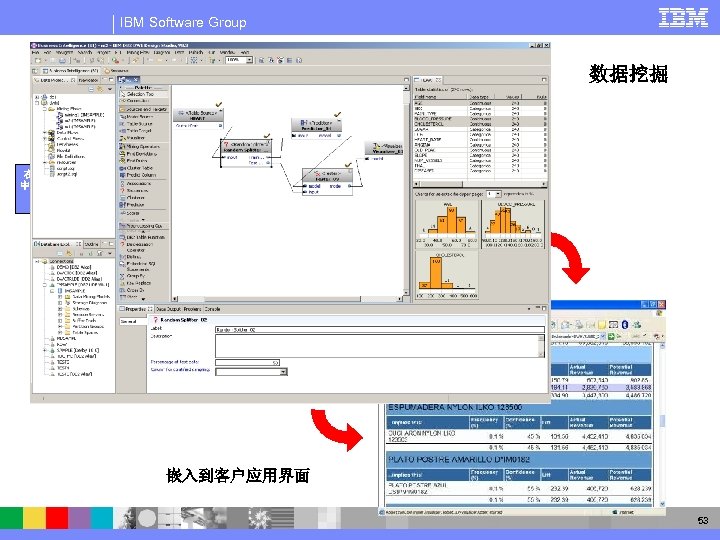
Task: Open the column for stratified sampling dropdown
Action: point(283,372)
